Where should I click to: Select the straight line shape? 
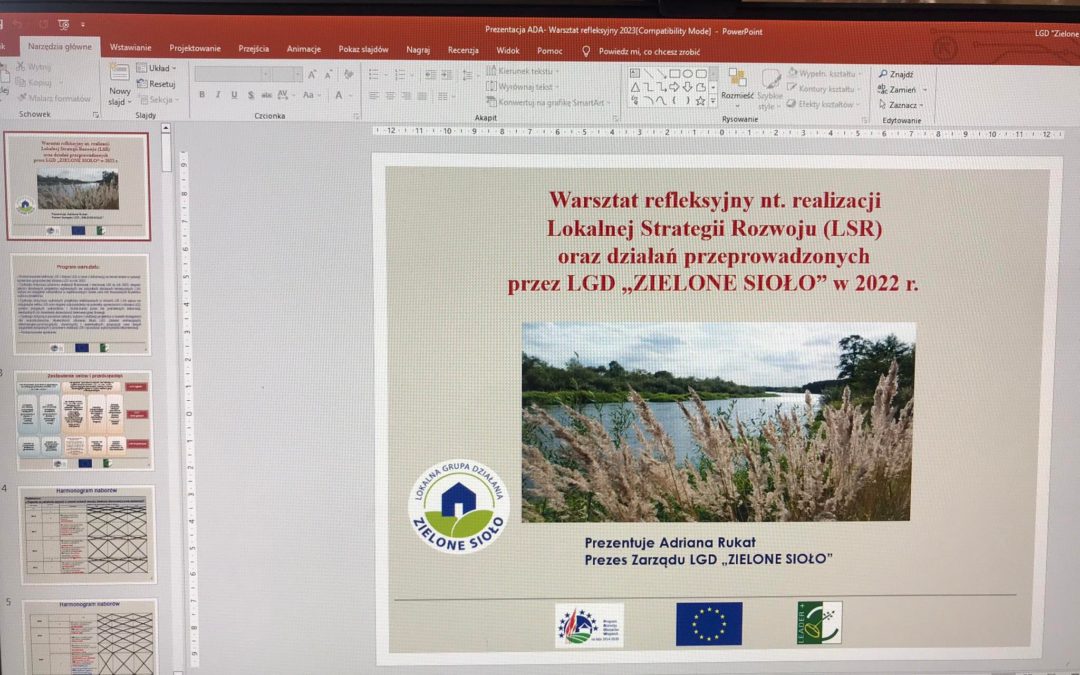tap(648, 74)
